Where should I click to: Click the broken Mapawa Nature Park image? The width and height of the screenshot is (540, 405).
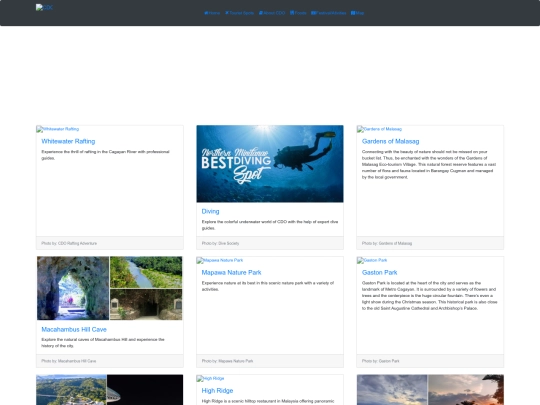[220, 260]
